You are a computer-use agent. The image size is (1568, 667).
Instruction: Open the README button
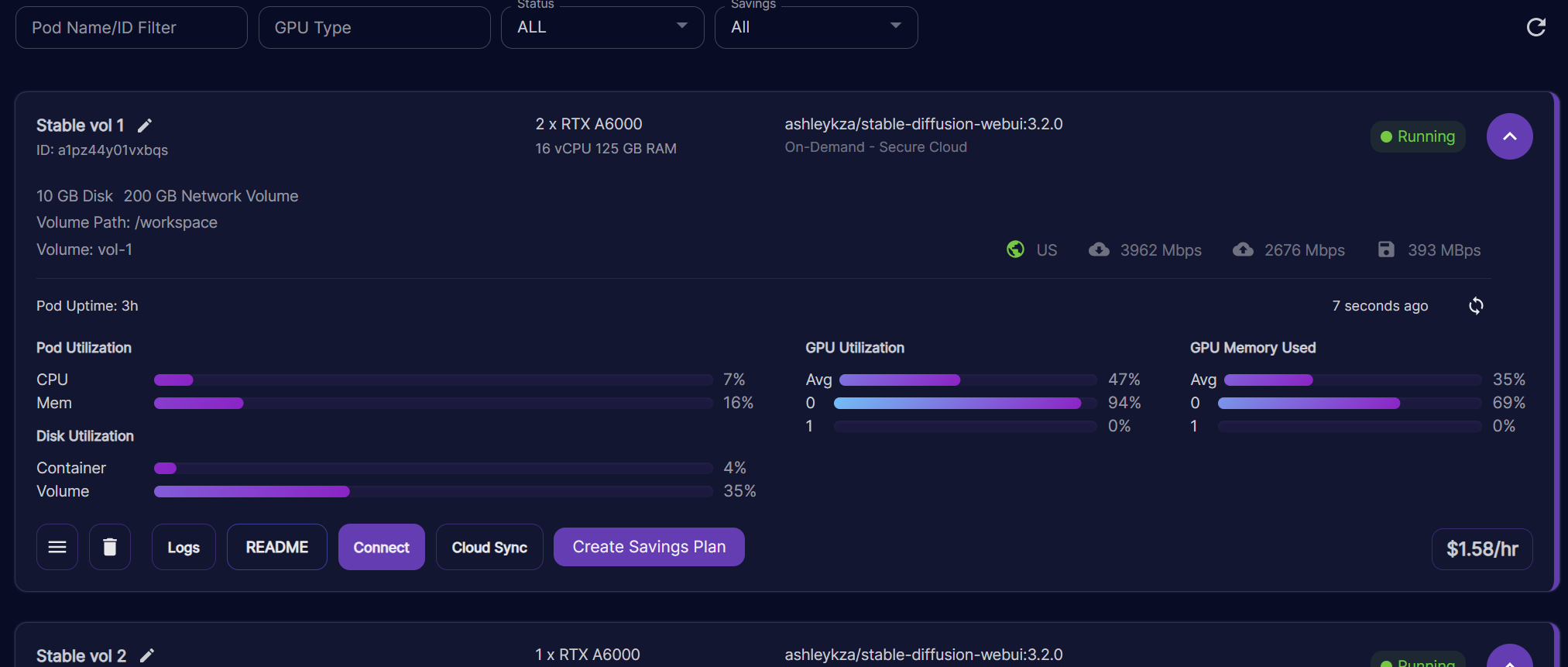277,547
